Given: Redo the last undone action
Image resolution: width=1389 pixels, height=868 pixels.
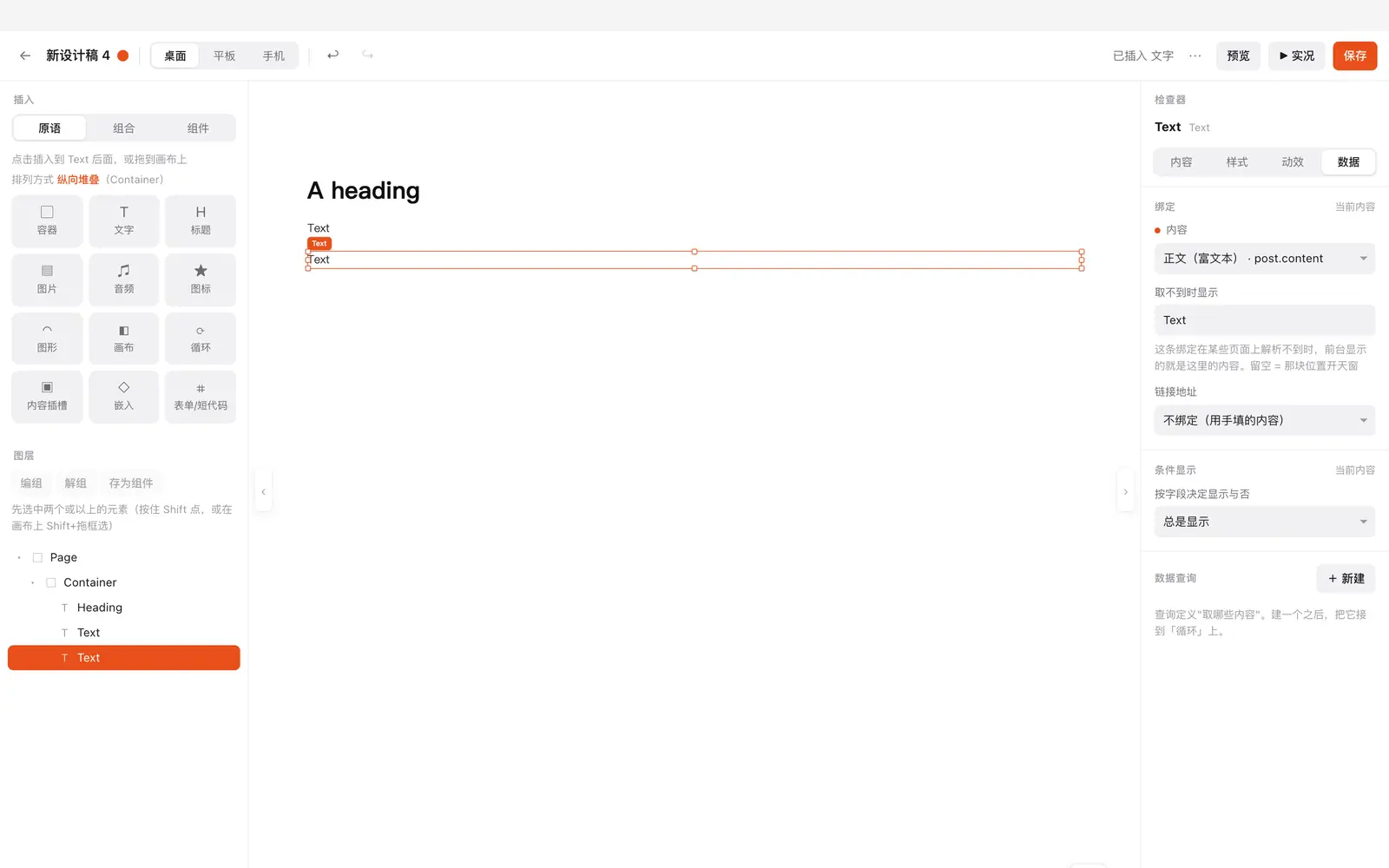Looking at the screenshot, I should [x=368, y=55].
